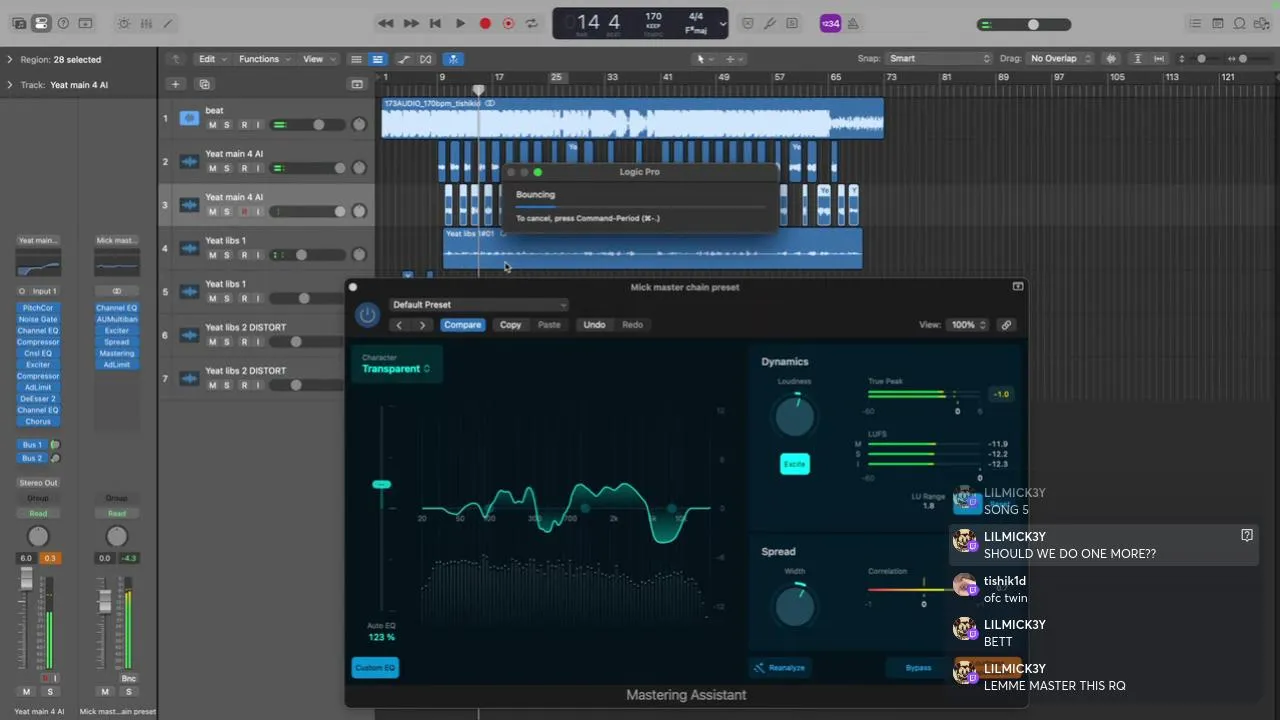Adjust the Auto EQ amount slider
This screenshot has height=720, width=1280.
tap(381, 484)
